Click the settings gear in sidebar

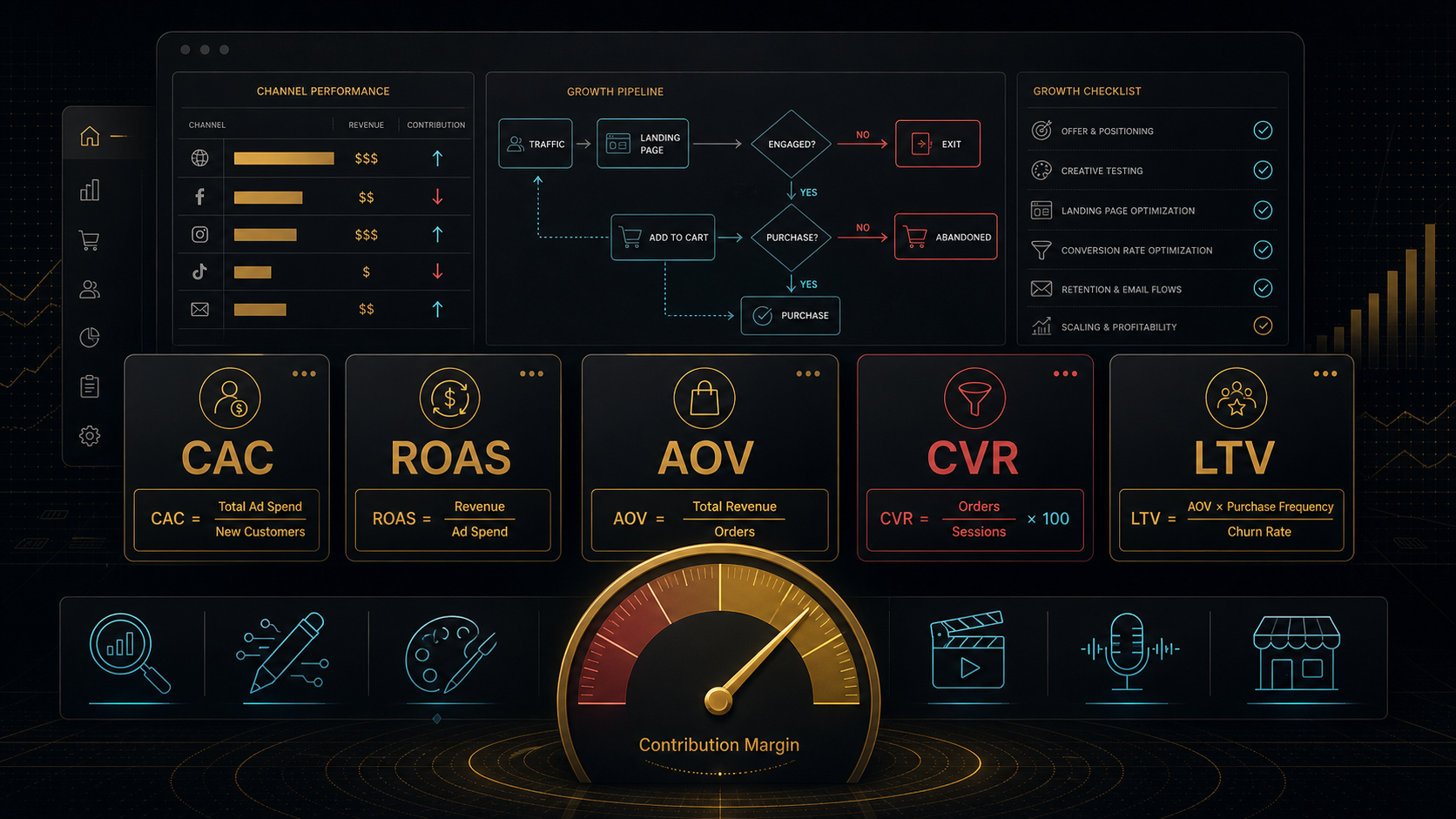pos(90,435)
